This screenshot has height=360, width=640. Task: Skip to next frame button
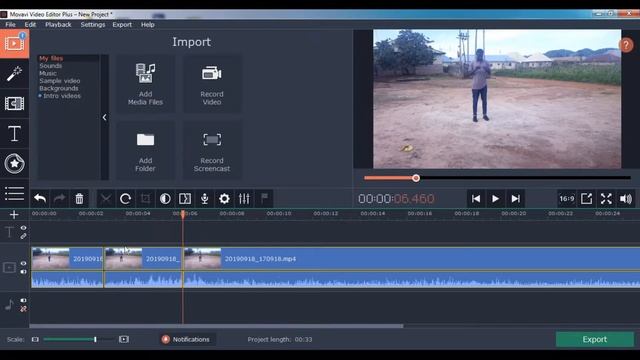coord(515,199)
